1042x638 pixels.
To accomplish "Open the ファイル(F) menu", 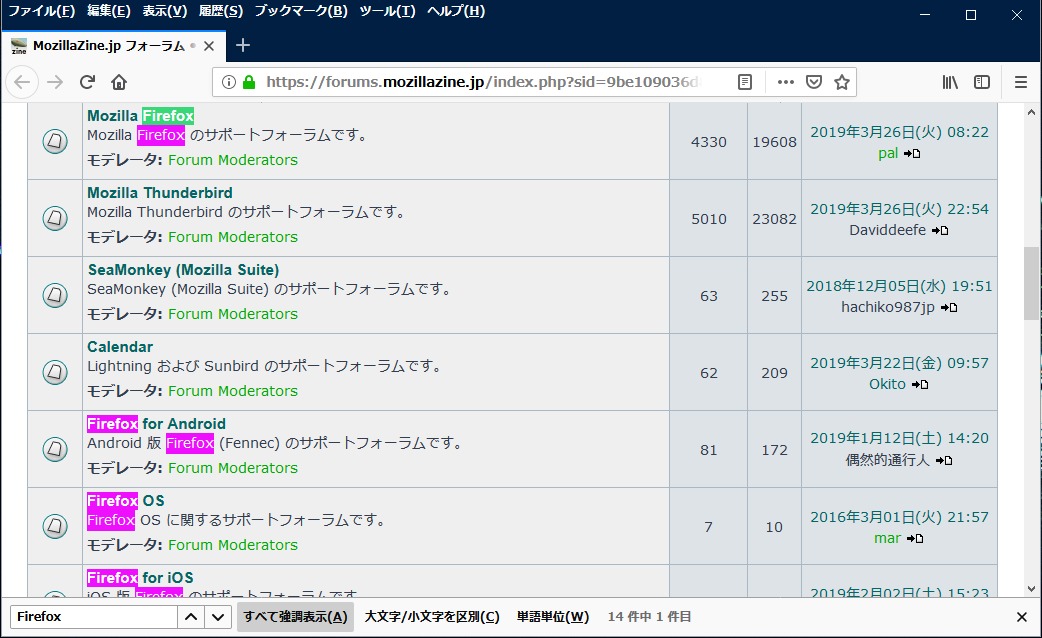I will point(41,11).
